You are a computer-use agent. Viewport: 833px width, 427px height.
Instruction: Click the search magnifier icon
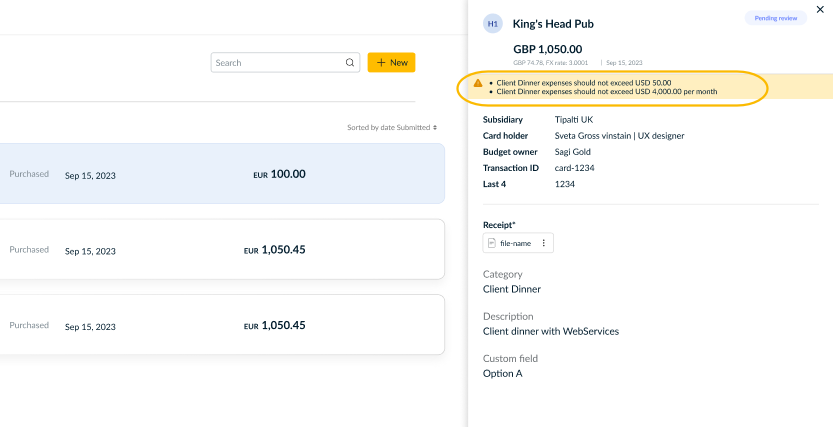click(x=350, y=63)
